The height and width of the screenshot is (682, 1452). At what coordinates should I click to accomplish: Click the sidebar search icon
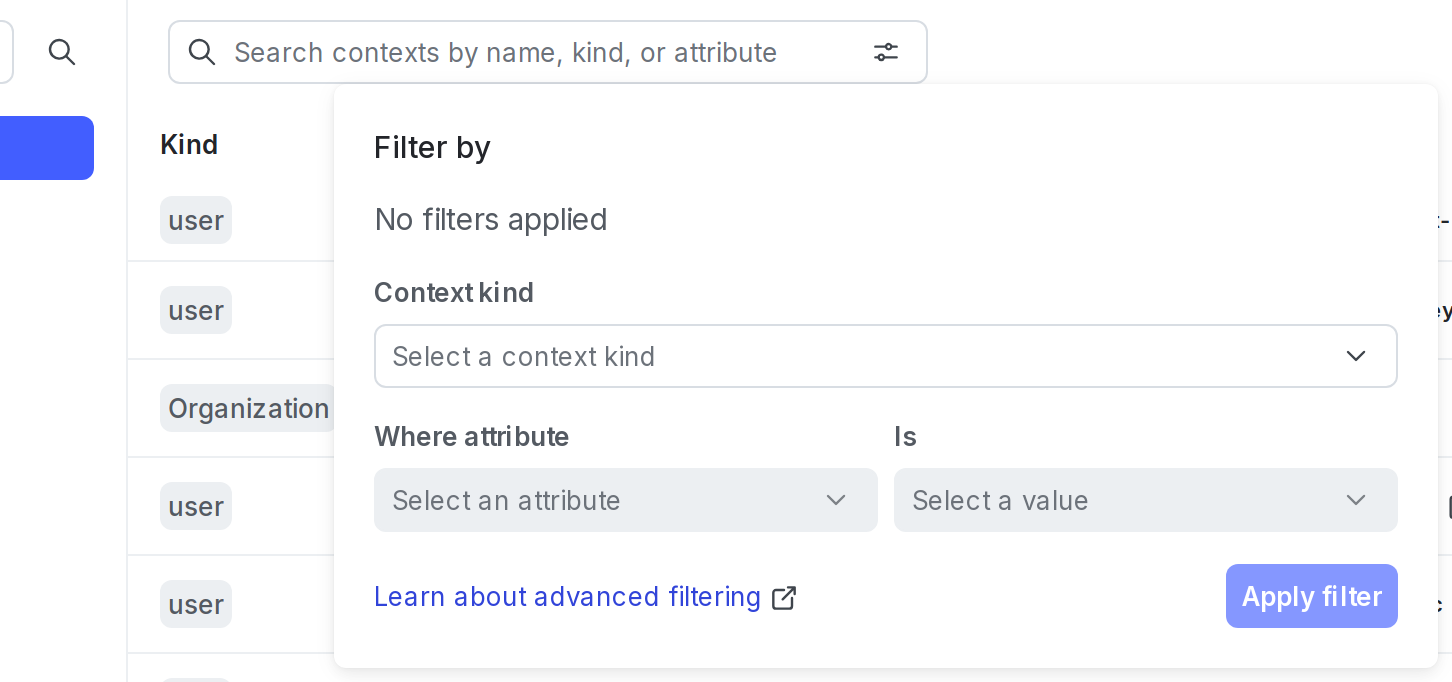pos(62,52)
